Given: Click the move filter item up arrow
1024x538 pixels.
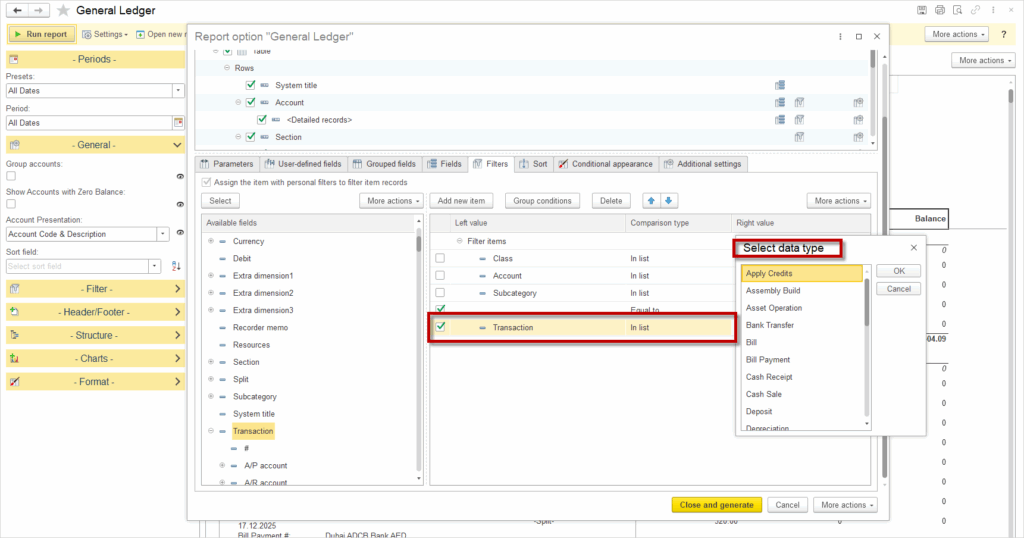Looking at the screenshot, I should pyautogui.click(x=650, y=201).
